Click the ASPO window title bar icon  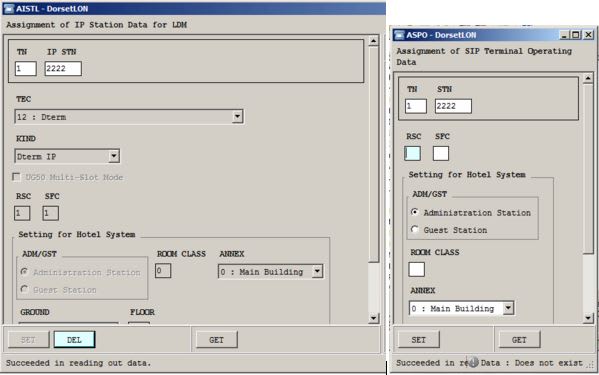399,35
